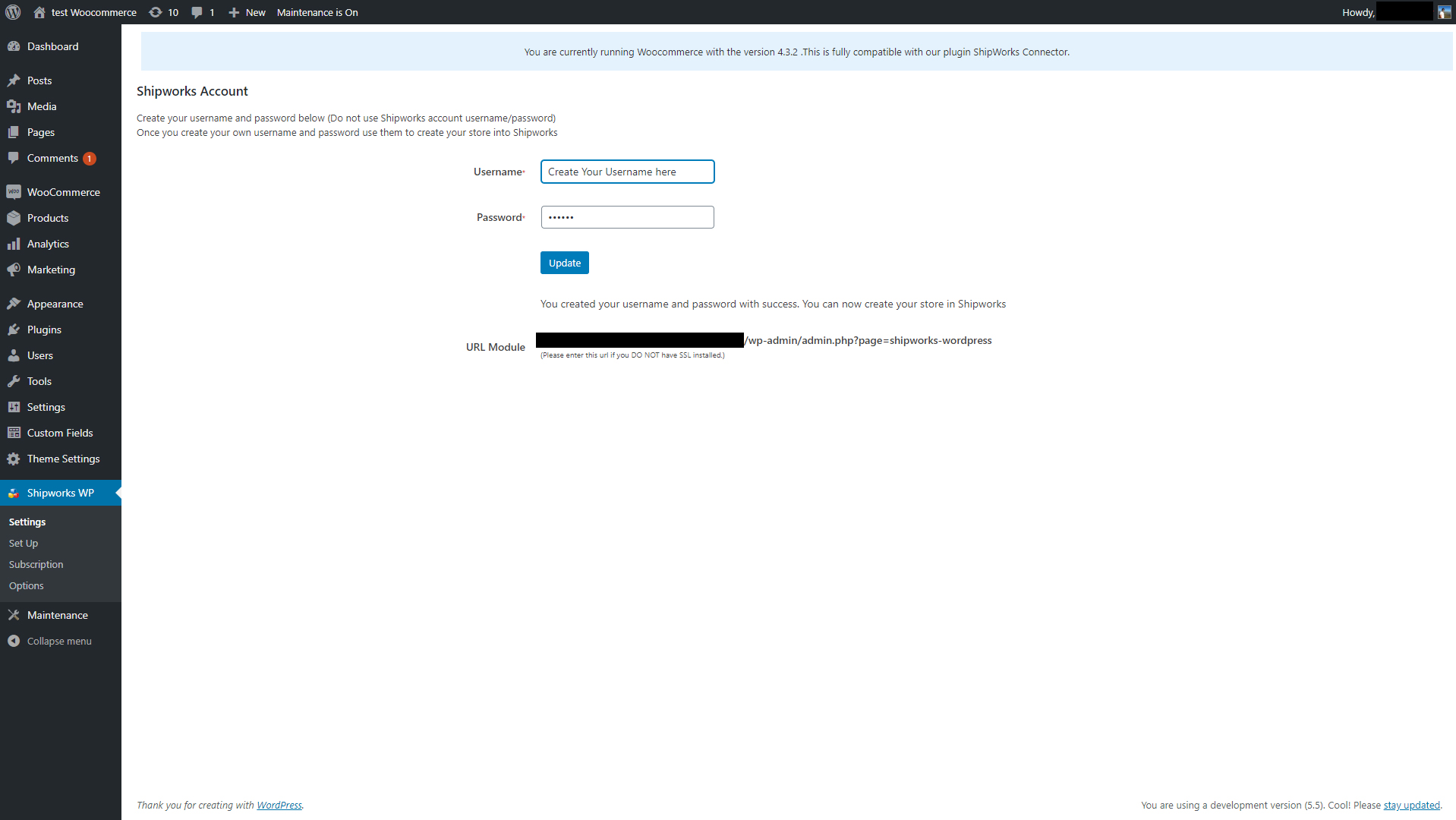
Task: Open the home icon for test Woocommerce
Action: point(39,12)
